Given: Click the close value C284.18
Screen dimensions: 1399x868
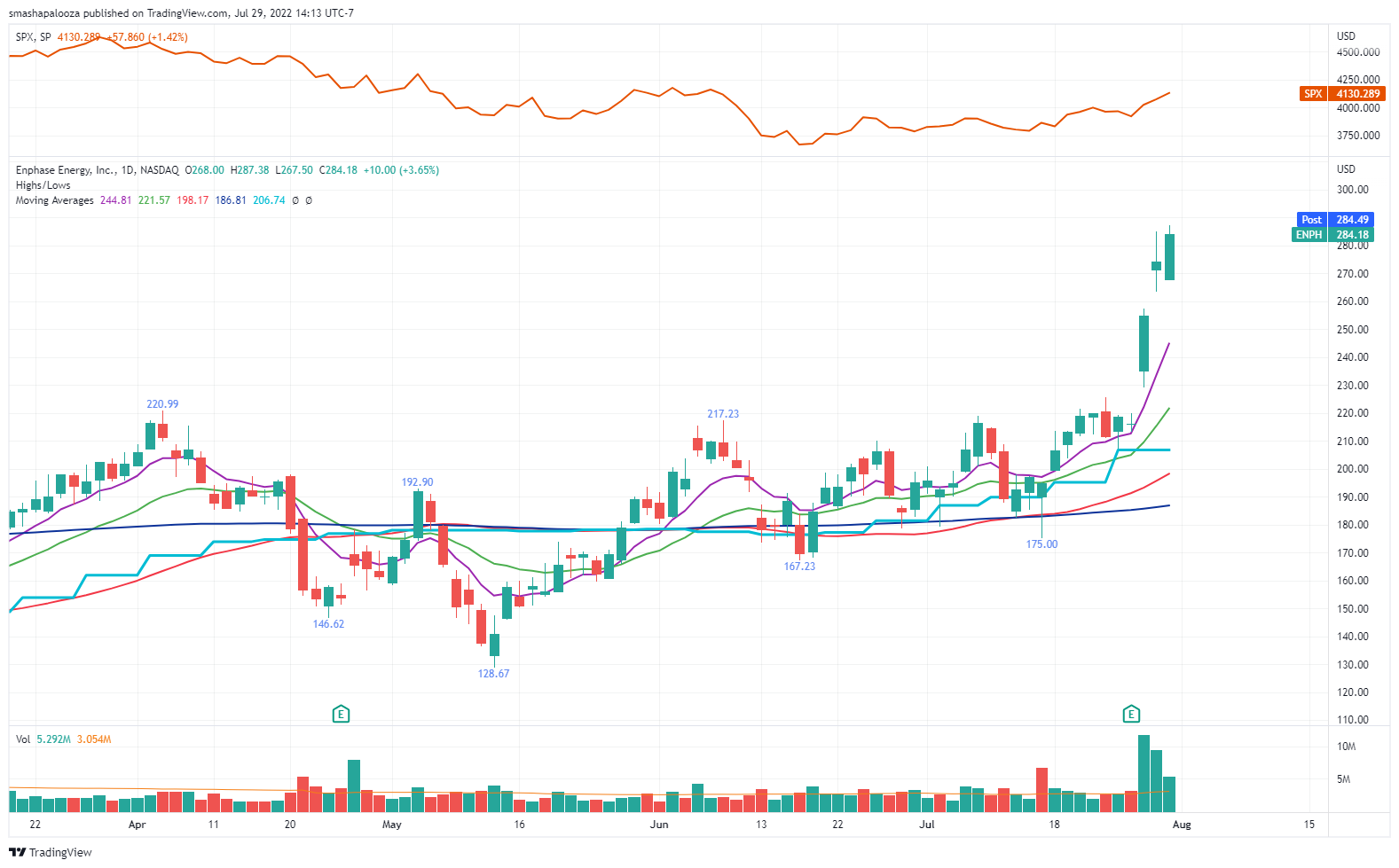Looking at the screenshot, I should click(x=339, y=170).
